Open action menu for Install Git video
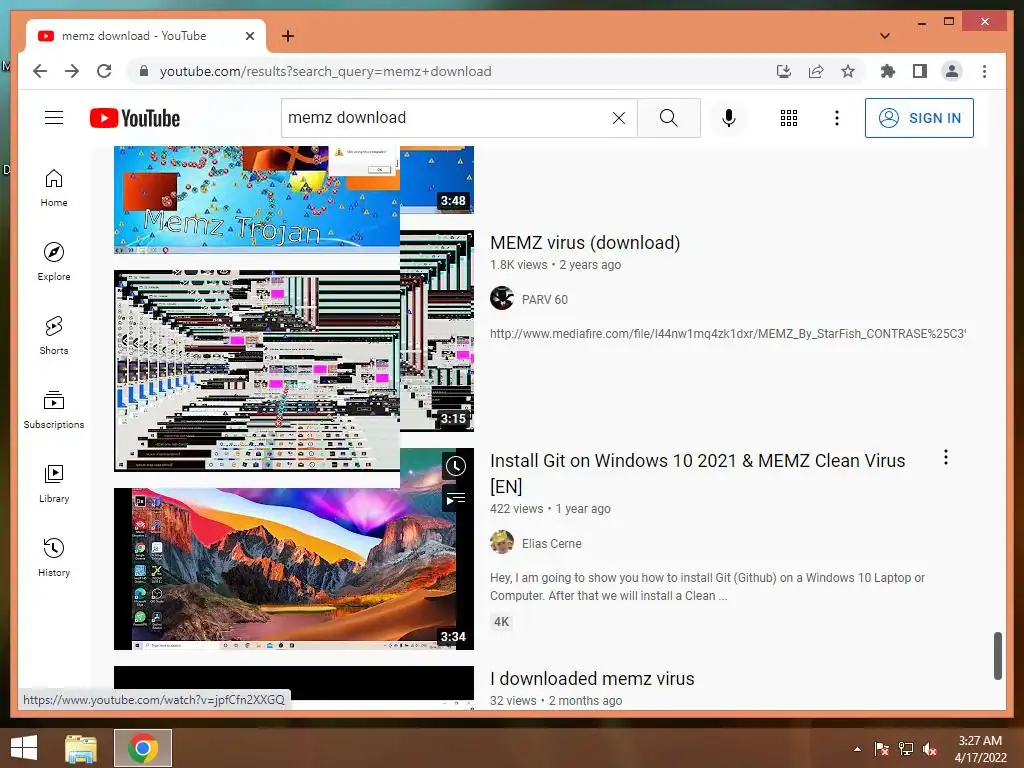This screenshot has height=768, width=1024. pos(946,457)
